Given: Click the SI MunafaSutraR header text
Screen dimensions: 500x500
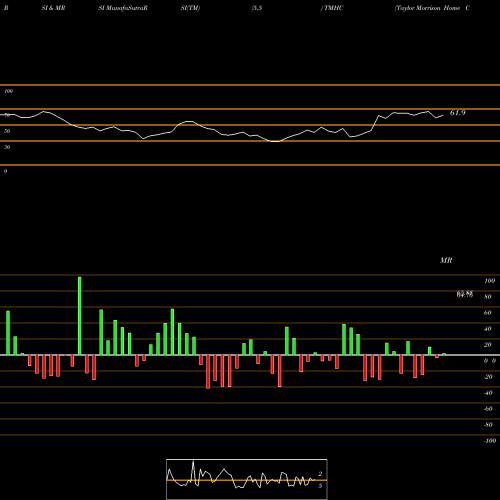Looking at the screenshot, I should (x=123, y=8).
